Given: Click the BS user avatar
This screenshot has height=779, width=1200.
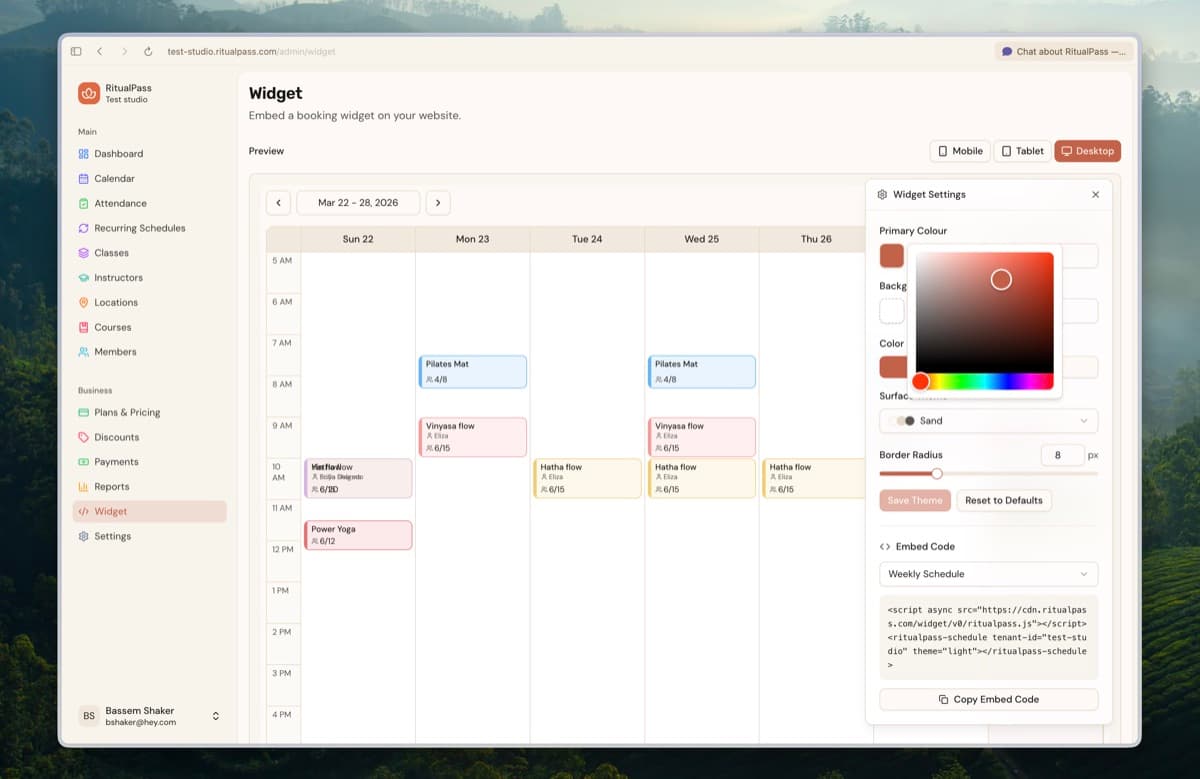Looking at the screenshot, I should [89, 716].
